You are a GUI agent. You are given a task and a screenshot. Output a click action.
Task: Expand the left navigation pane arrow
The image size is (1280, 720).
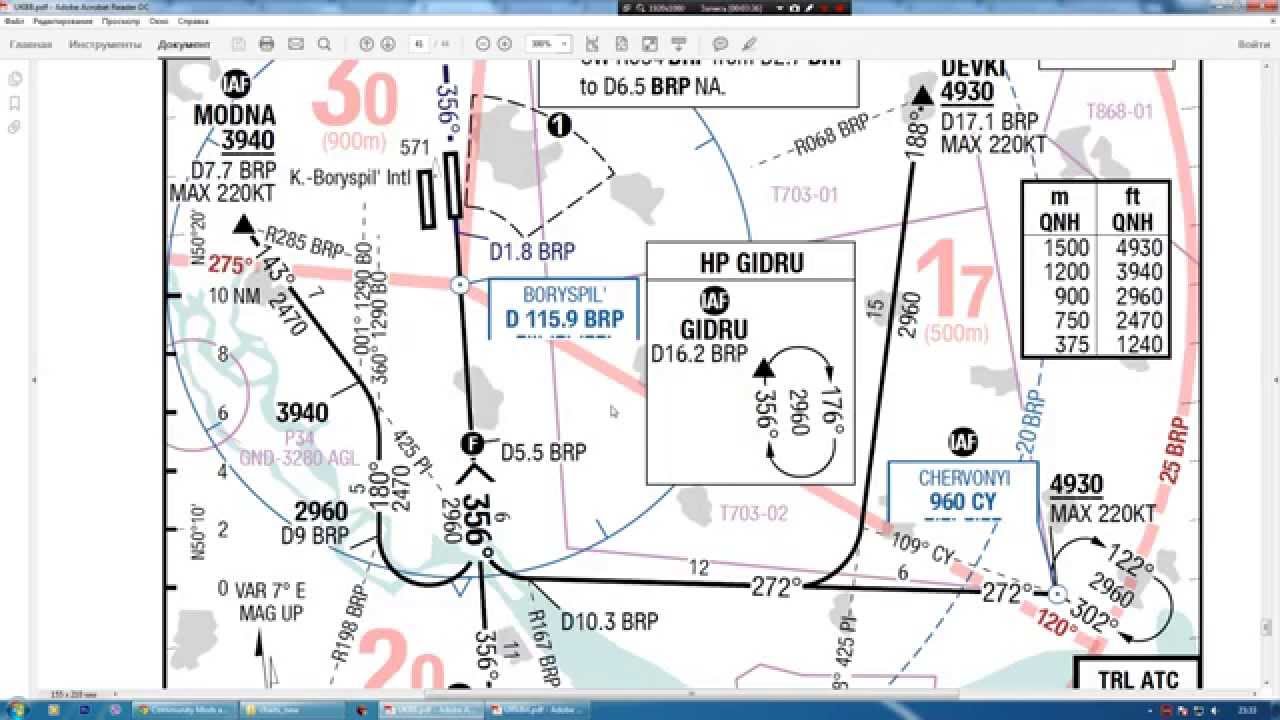[x=33, y=381]
